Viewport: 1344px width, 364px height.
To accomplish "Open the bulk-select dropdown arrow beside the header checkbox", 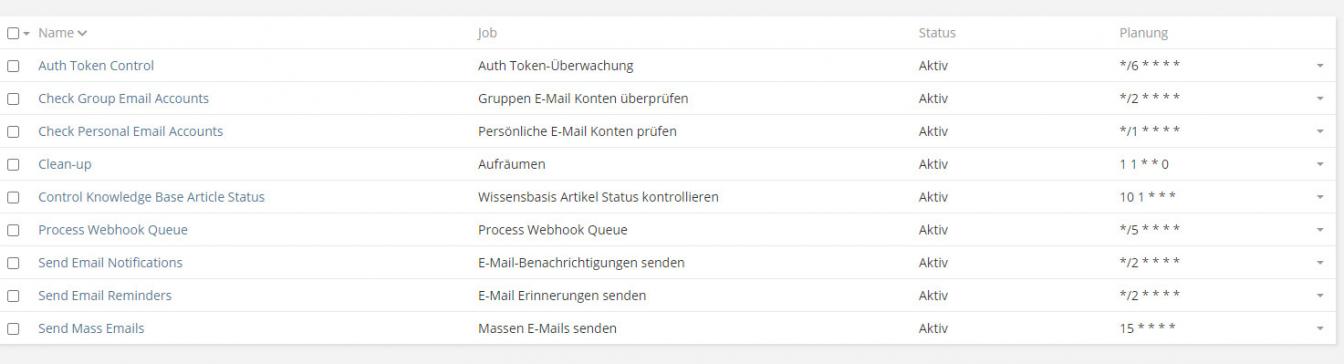I will point(26,34).
